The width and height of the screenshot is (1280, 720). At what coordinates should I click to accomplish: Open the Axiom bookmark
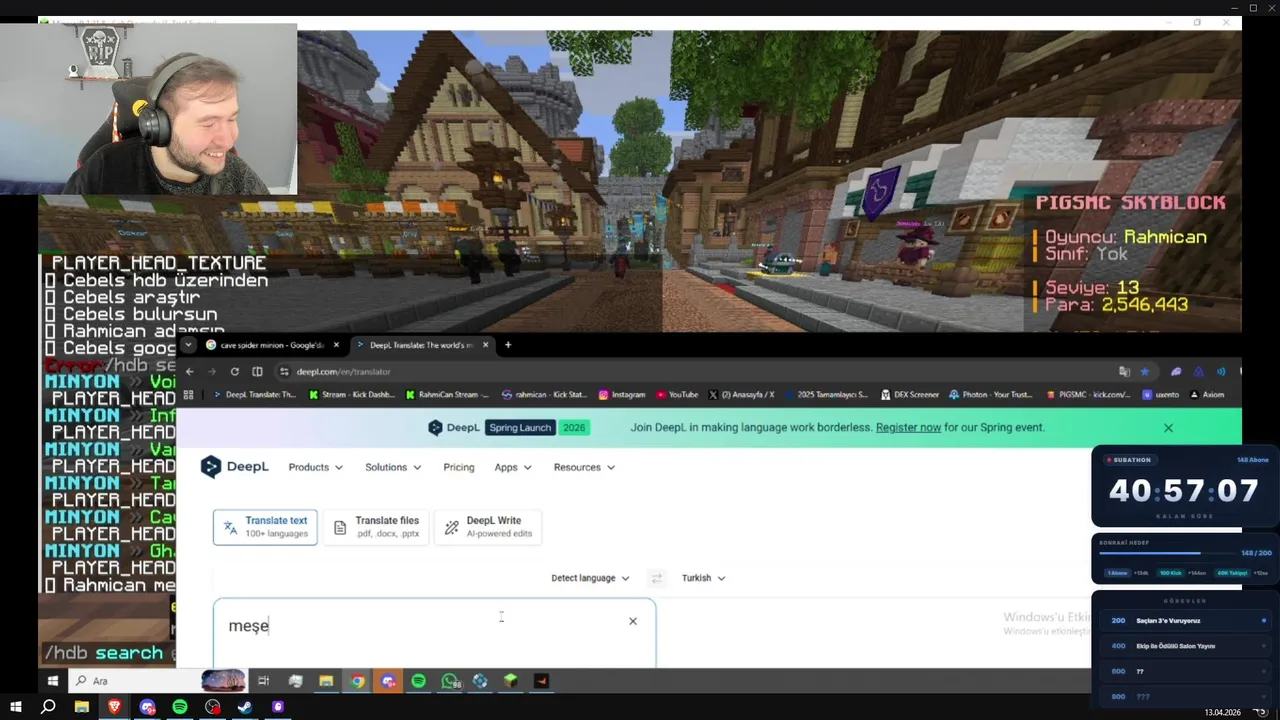point(1206,394)
